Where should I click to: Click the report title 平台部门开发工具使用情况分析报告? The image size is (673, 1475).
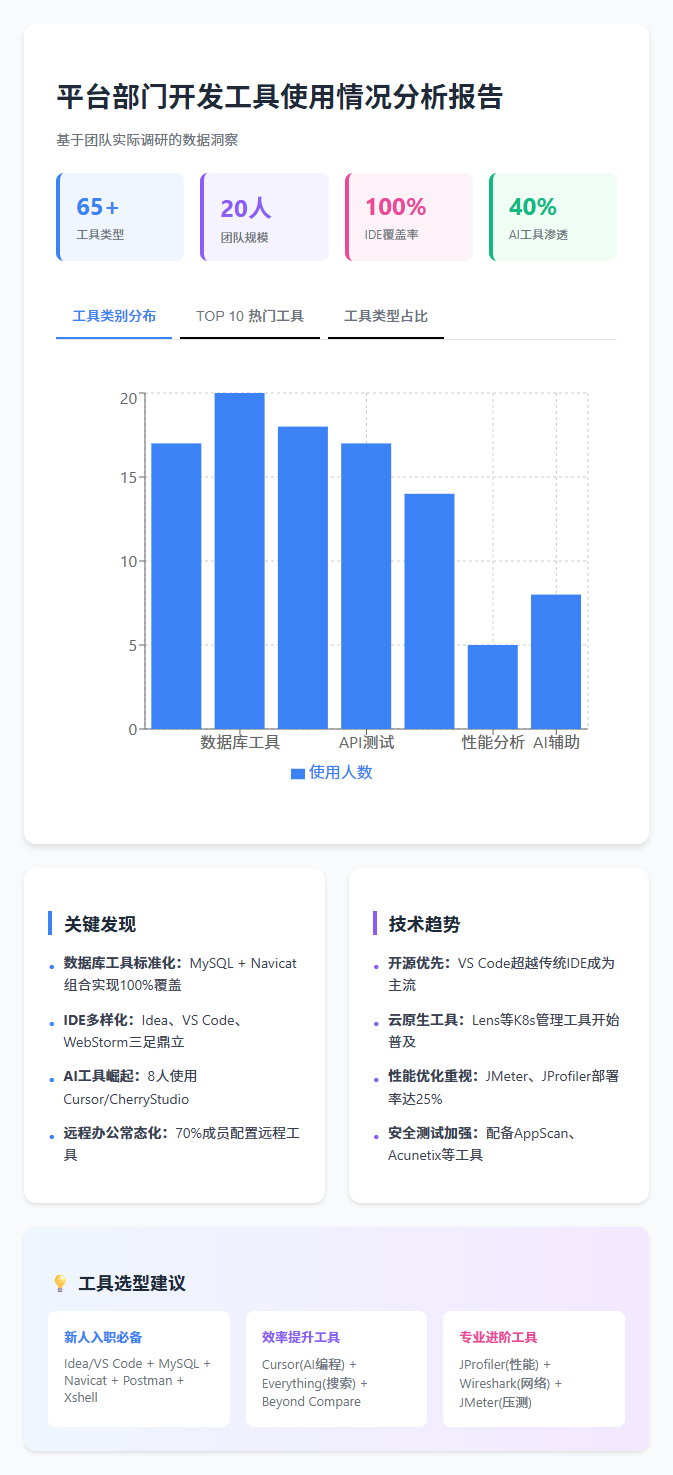280,97
